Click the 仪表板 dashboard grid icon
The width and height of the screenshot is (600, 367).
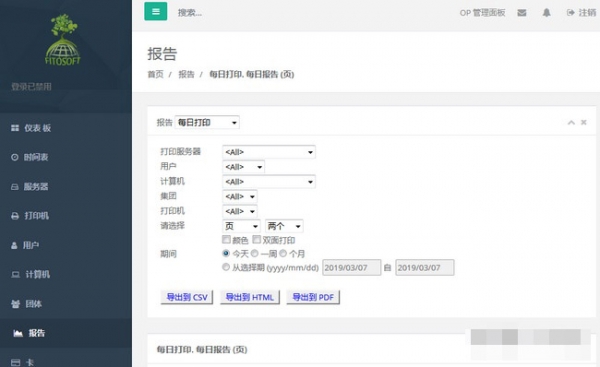[15, 128]
